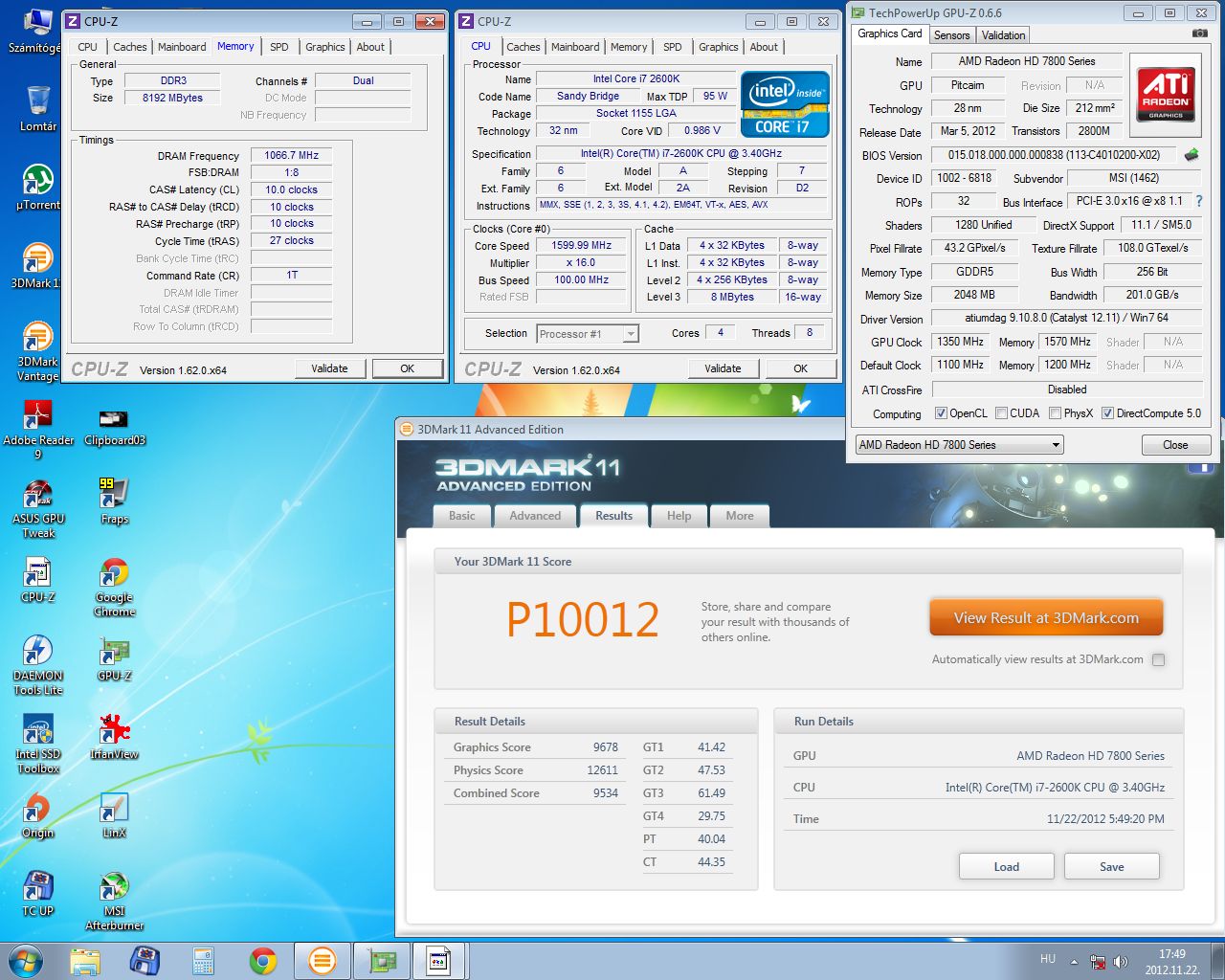The width and height of the screenshot is (1225, 980).
Task: Toggle the OpenCL checkbox in GPU-Z
Action: [941, 413]
